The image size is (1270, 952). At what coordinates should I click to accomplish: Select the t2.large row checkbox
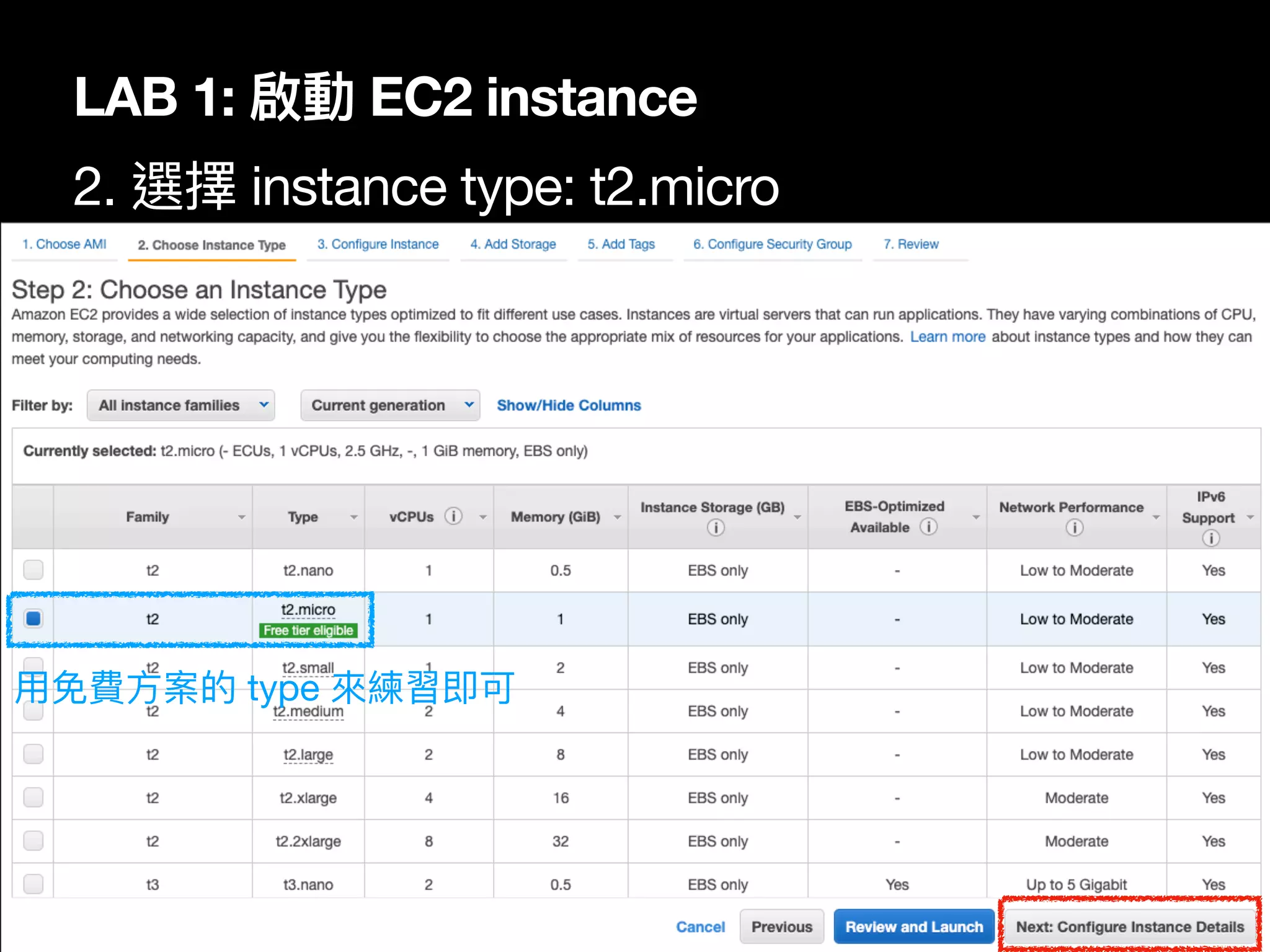point(33,754)
